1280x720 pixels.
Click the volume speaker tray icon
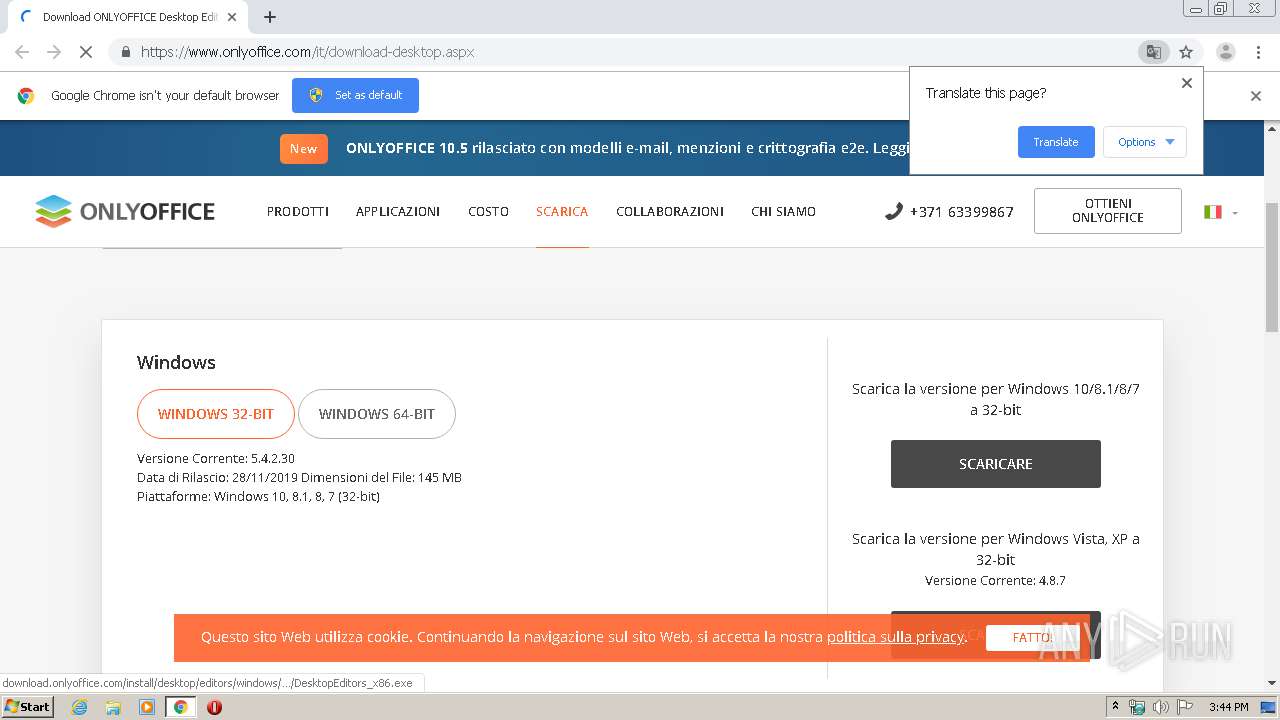point(1161,707)
